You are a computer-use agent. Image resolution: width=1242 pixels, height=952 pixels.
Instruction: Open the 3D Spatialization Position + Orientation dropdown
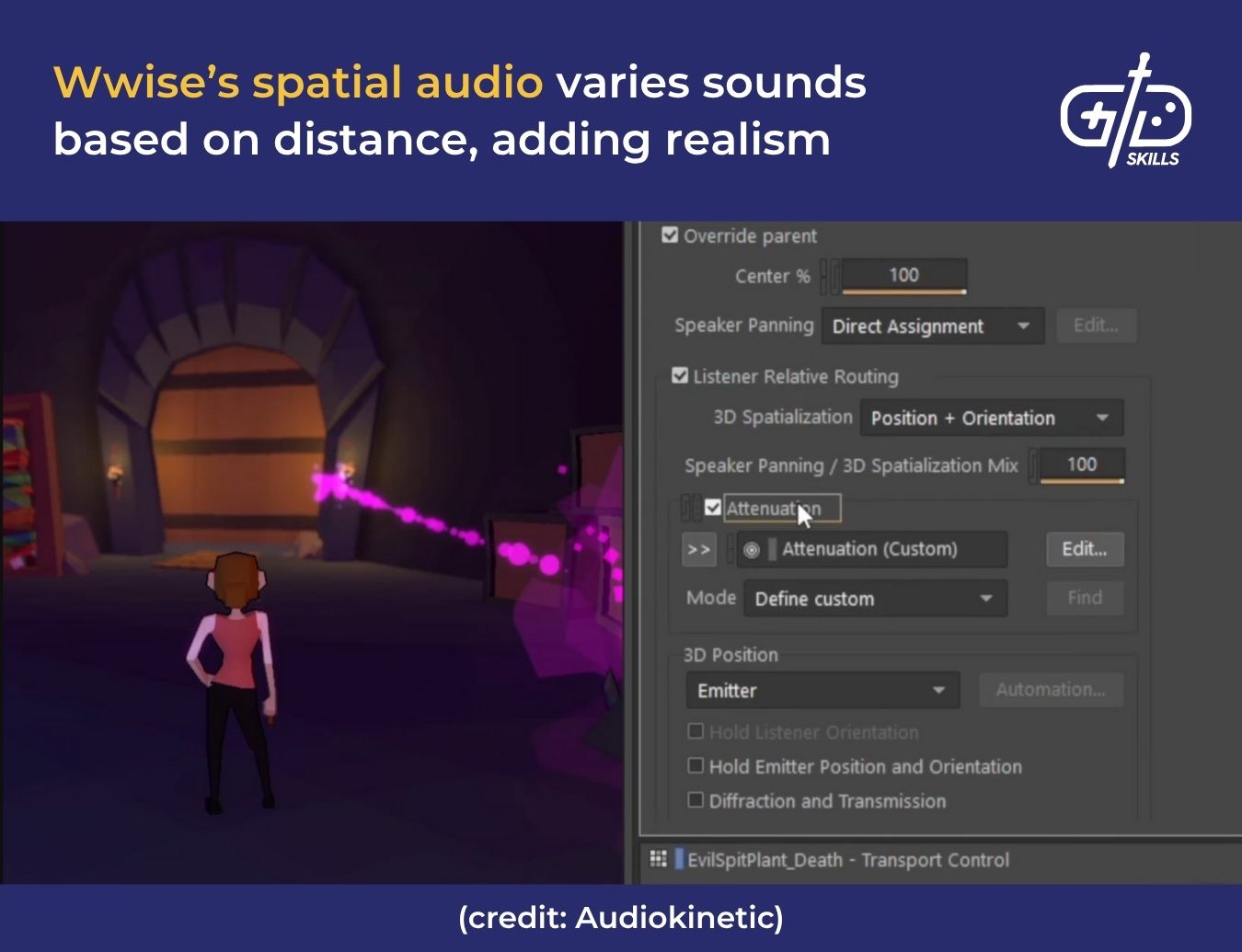point(991,417)
